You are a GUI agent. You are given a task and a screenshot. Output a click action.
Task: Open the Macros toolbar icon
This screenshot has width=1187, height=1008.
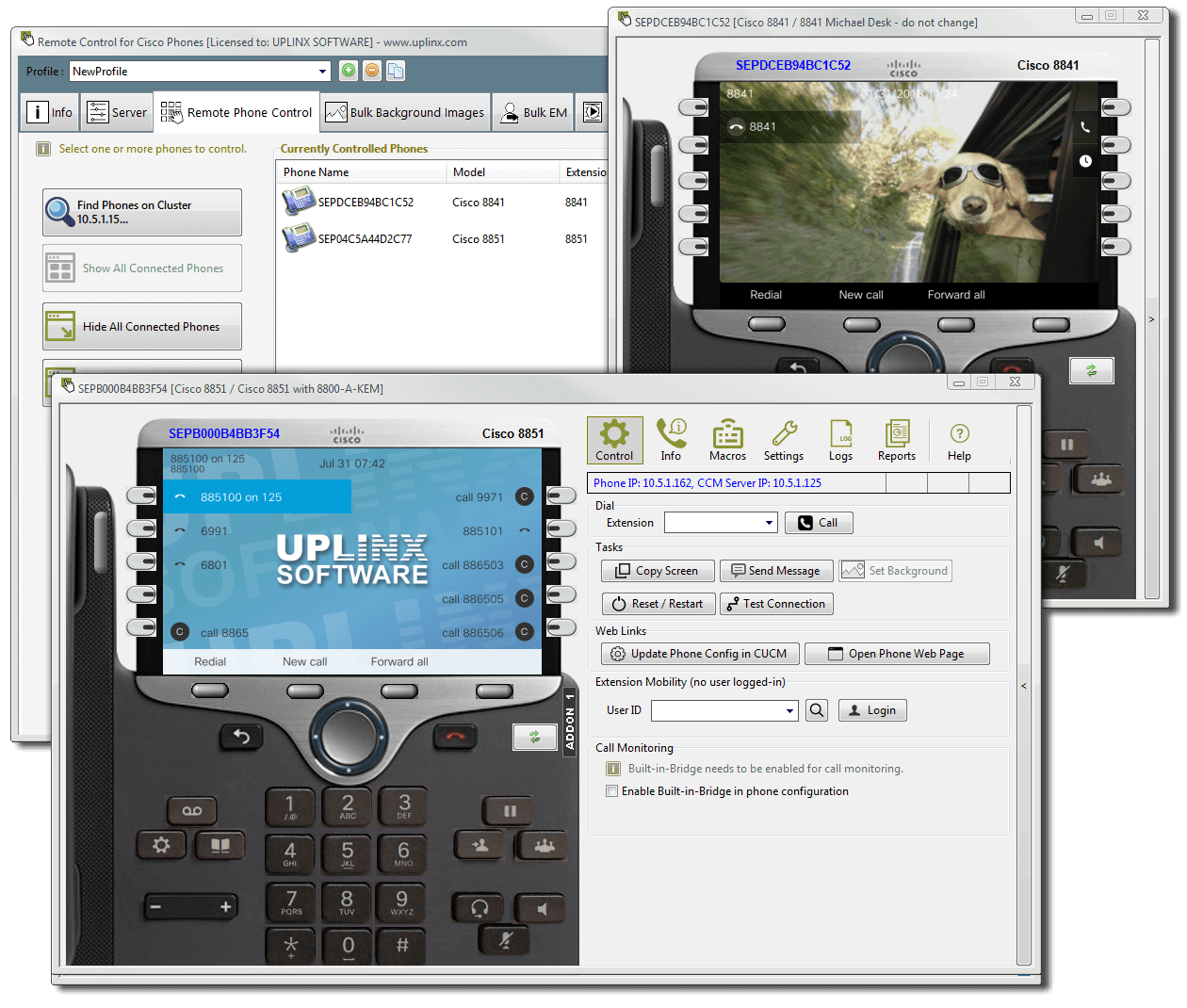[x=727, y=440]
